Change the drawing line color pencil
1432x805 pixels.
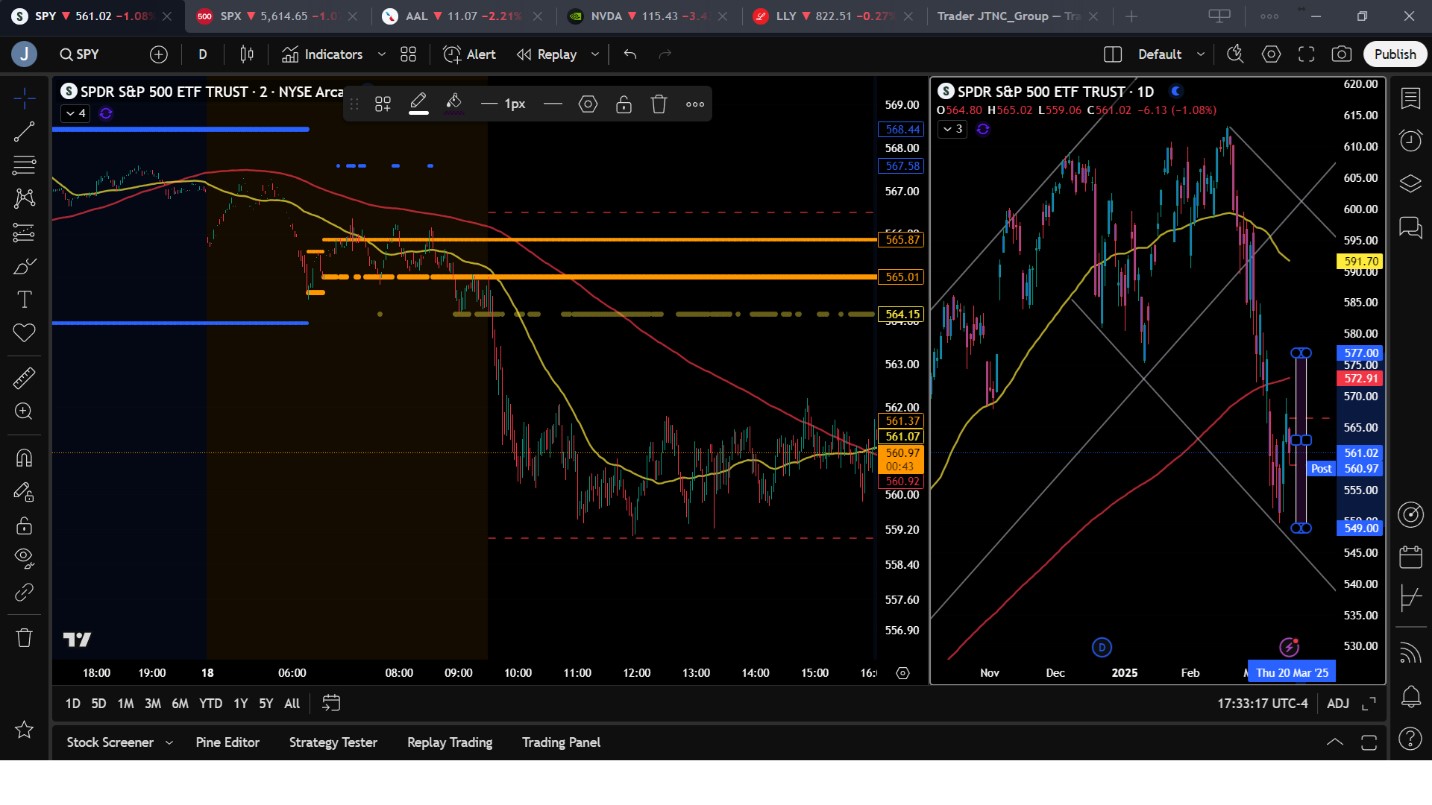coord(418,103)
